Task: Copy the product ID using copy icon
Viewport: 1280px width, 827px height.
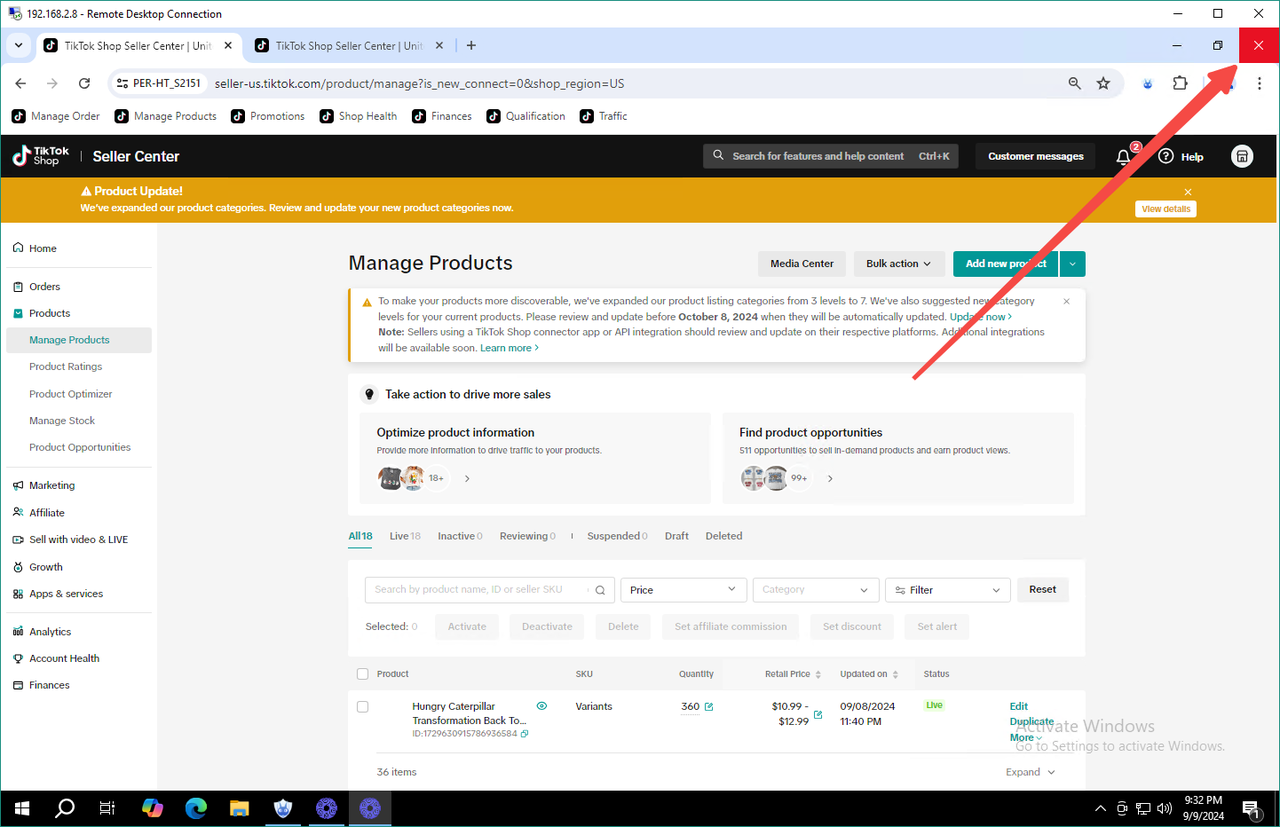Action: pyautogui.click(x=525, y=734)
